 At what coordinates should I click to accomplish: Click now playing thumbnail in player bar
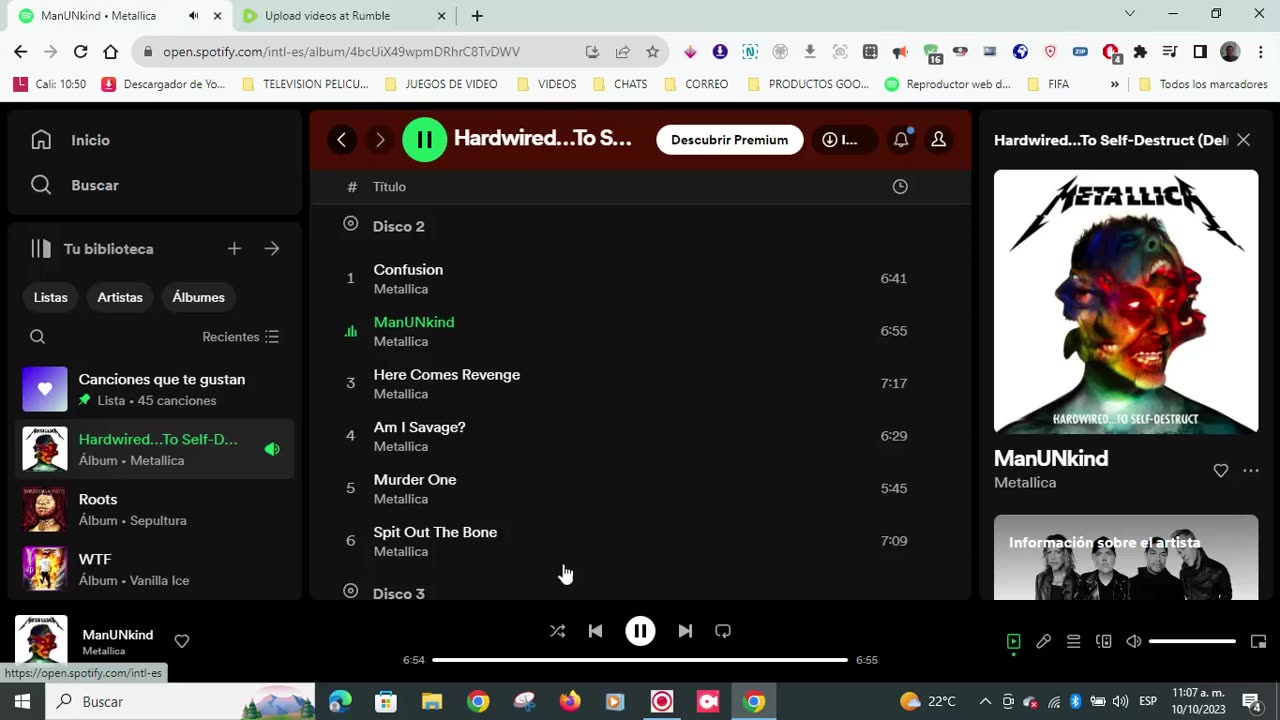tap(41, 641)
